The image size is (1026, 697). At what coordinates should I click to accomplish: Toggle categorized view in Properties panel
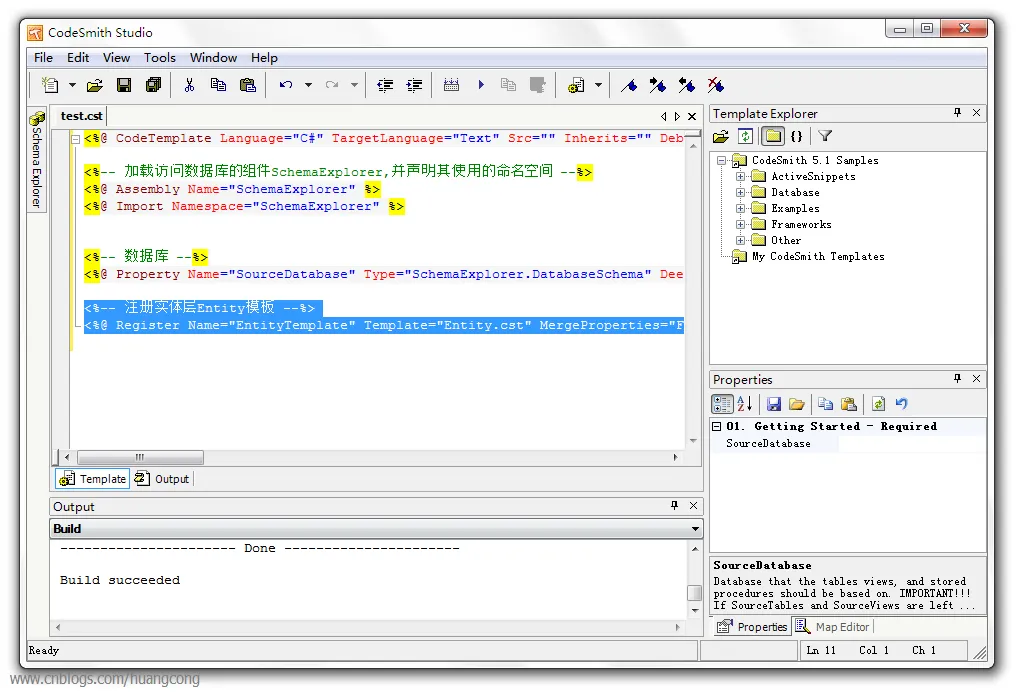point(721,404)
